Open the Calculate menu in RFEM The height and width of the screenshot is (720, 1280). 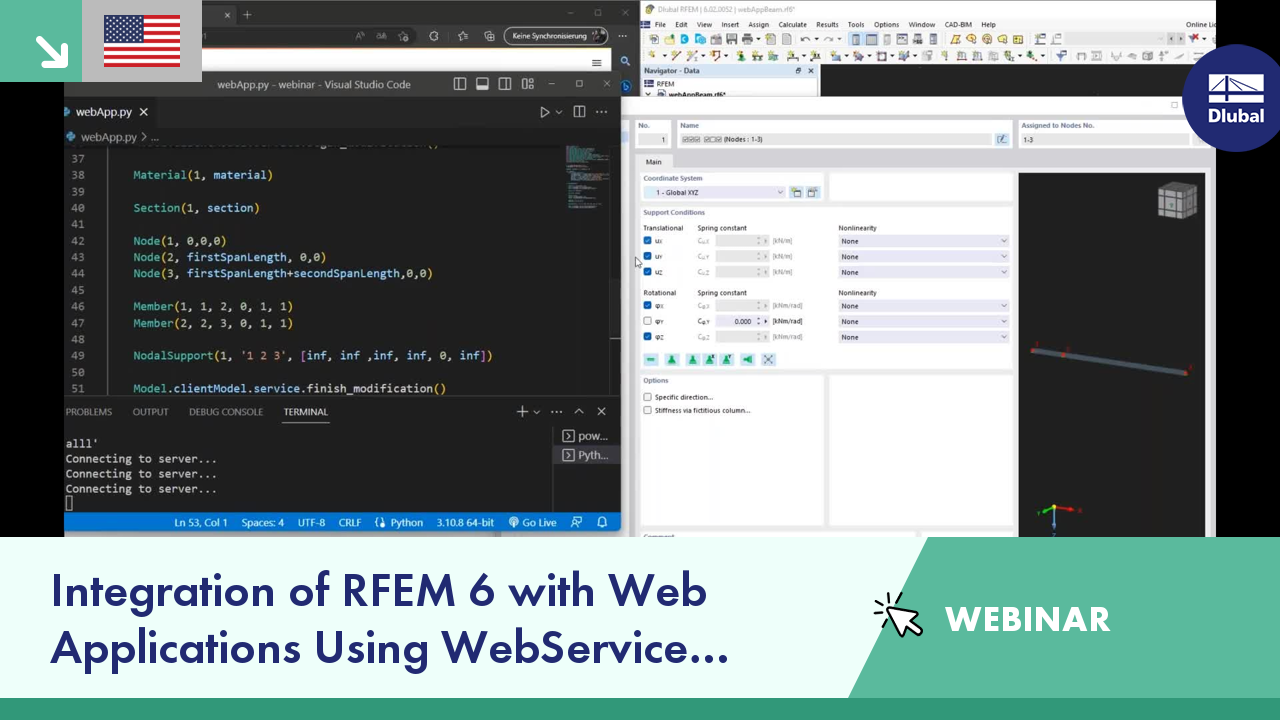[792, 24]
